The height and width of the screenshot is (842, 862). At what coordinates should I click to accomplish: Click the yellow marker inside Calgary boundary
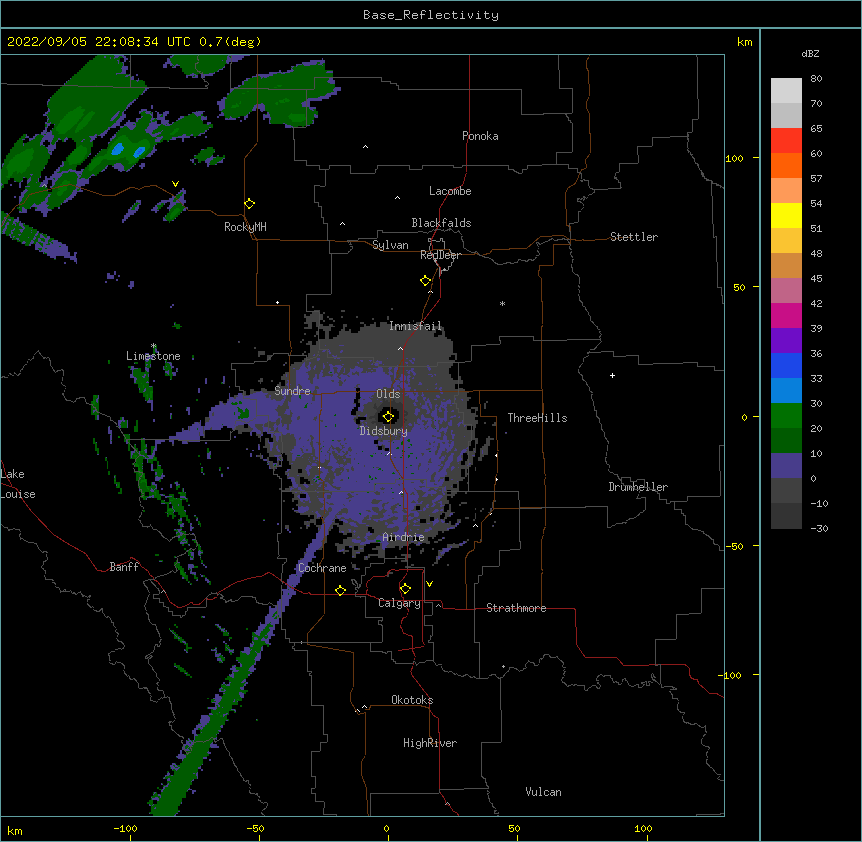[x=405, y=589]
